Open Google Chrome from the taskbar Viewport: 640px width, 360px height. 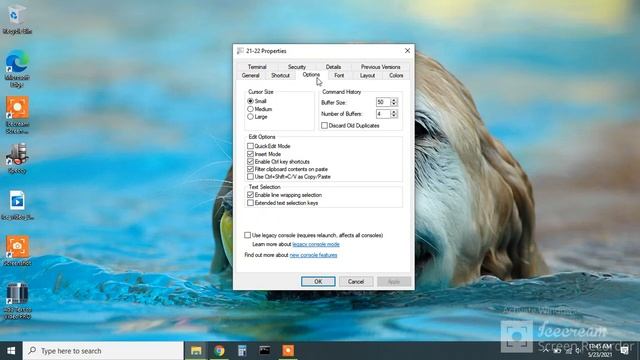pyautogui.click(x=219, y=351)
